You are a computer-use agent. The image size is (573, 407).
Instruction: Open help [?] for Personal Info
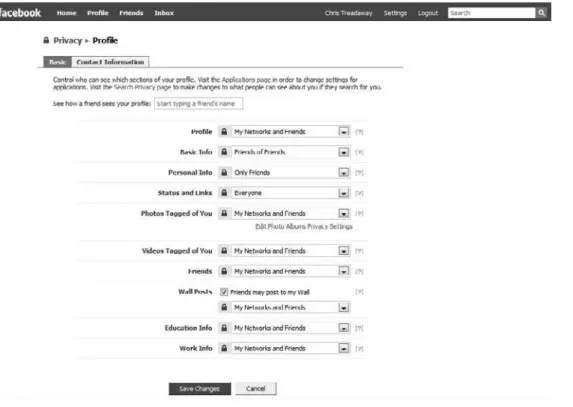click(x=359, y=173)
